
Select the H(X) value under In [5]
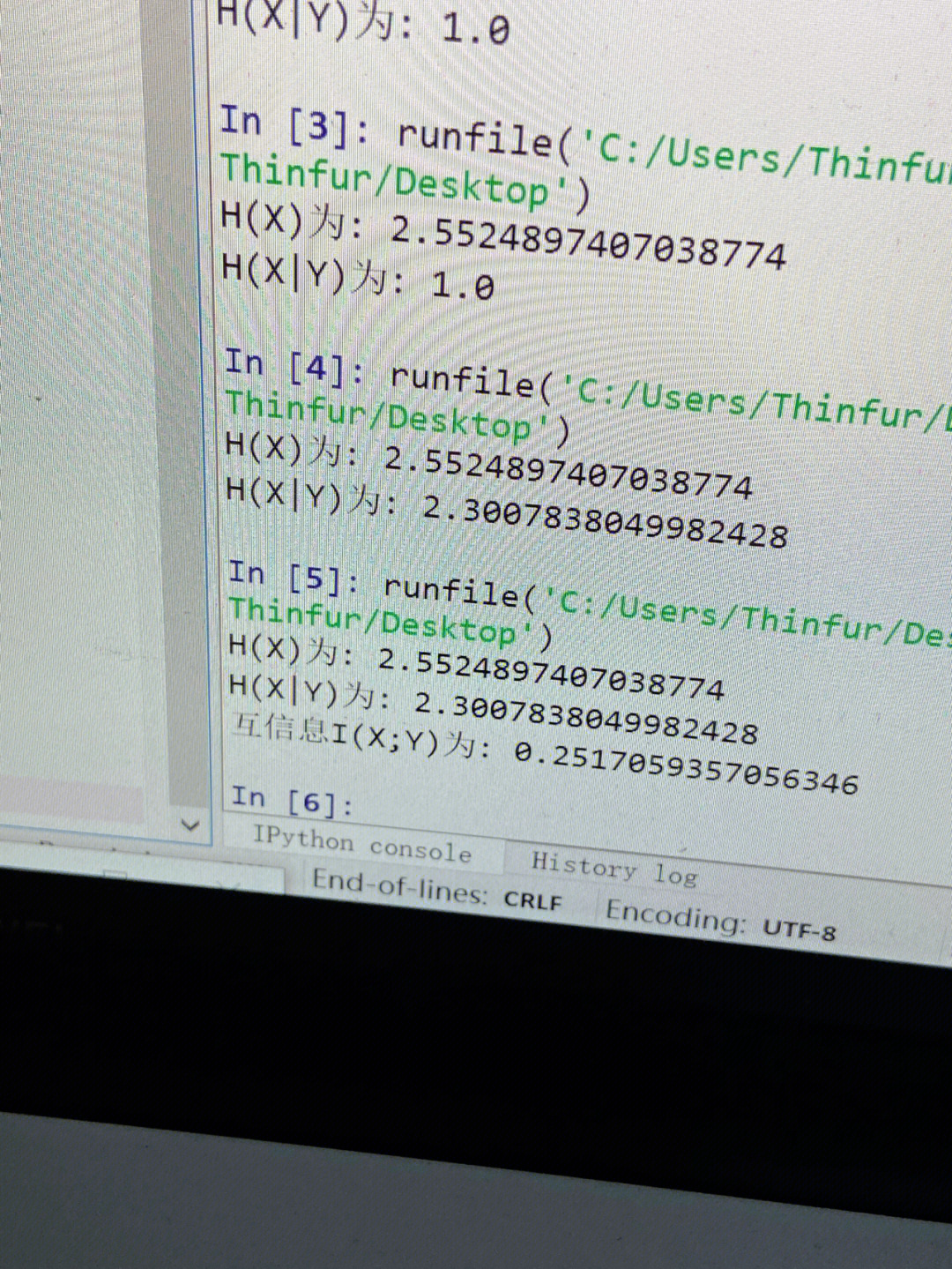[551, 674]
